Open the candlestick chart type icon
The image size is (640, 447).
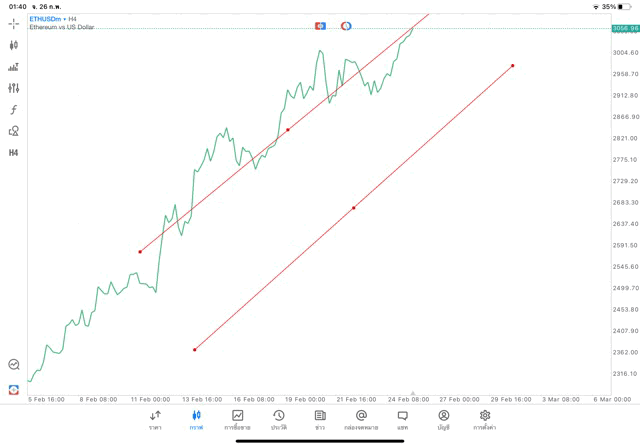[x=14, y=45]
